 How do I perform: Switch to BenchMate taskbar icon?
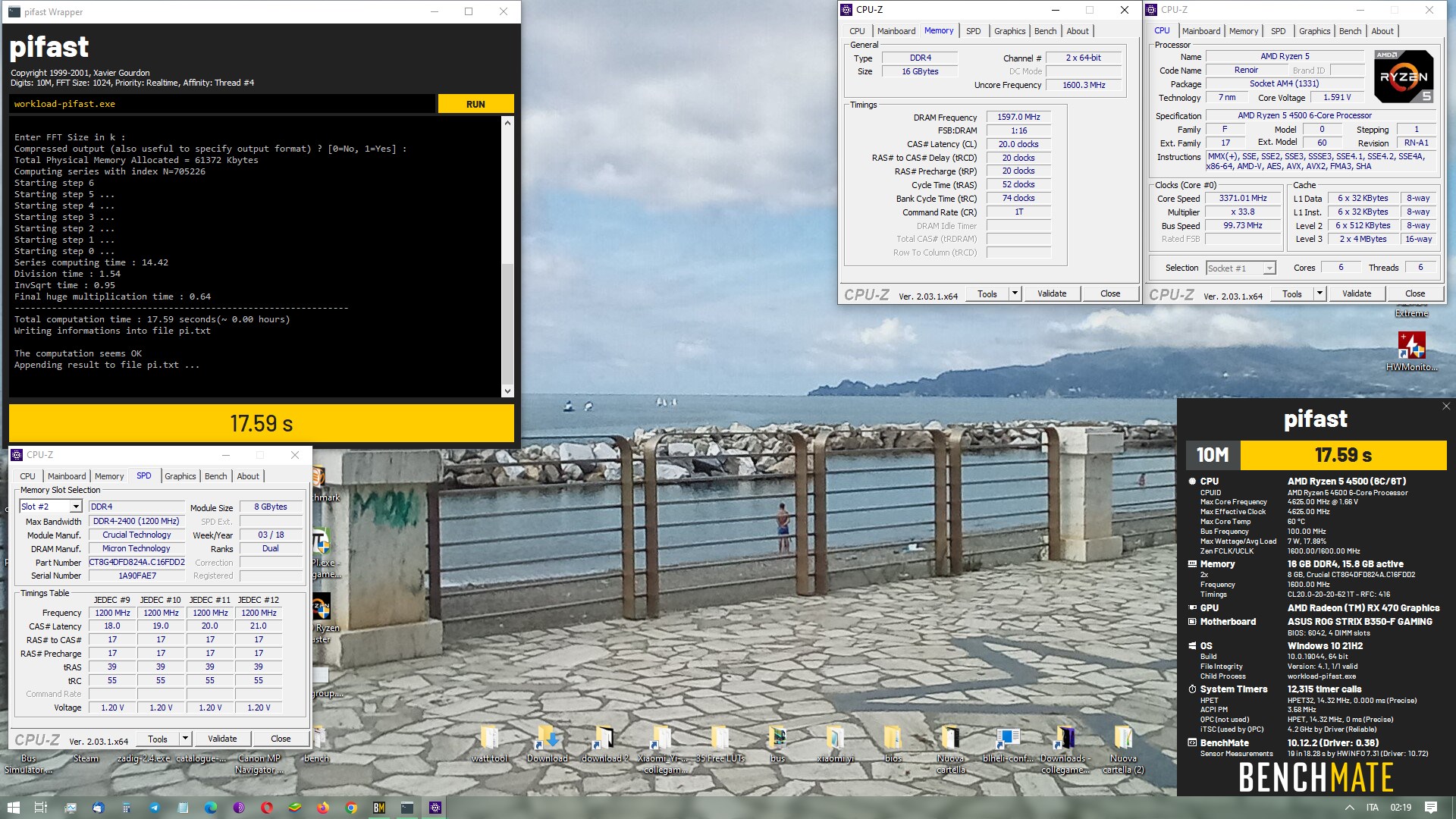[x=379, y=808]
